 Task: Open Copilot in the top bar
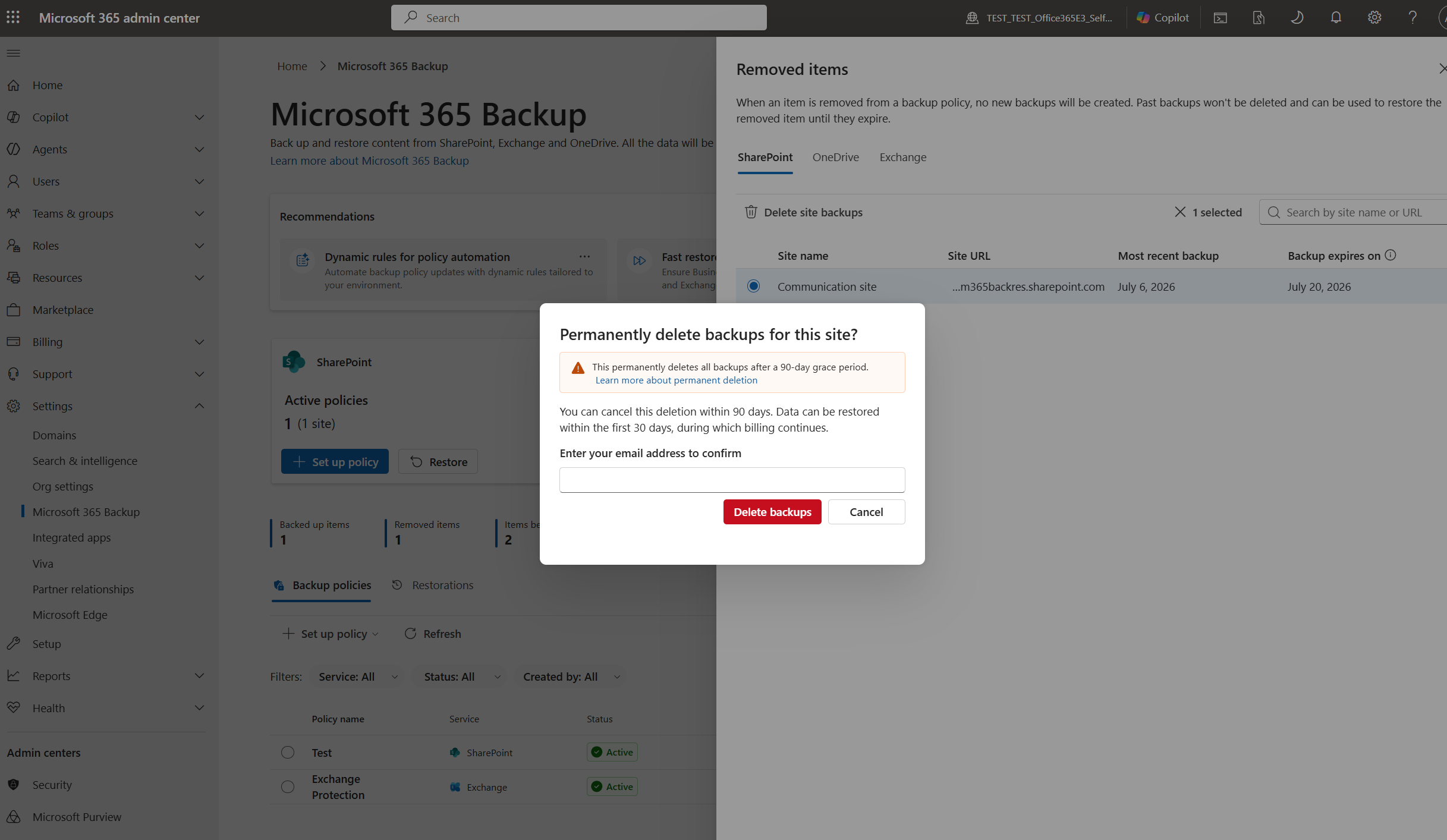point(1163,18)
